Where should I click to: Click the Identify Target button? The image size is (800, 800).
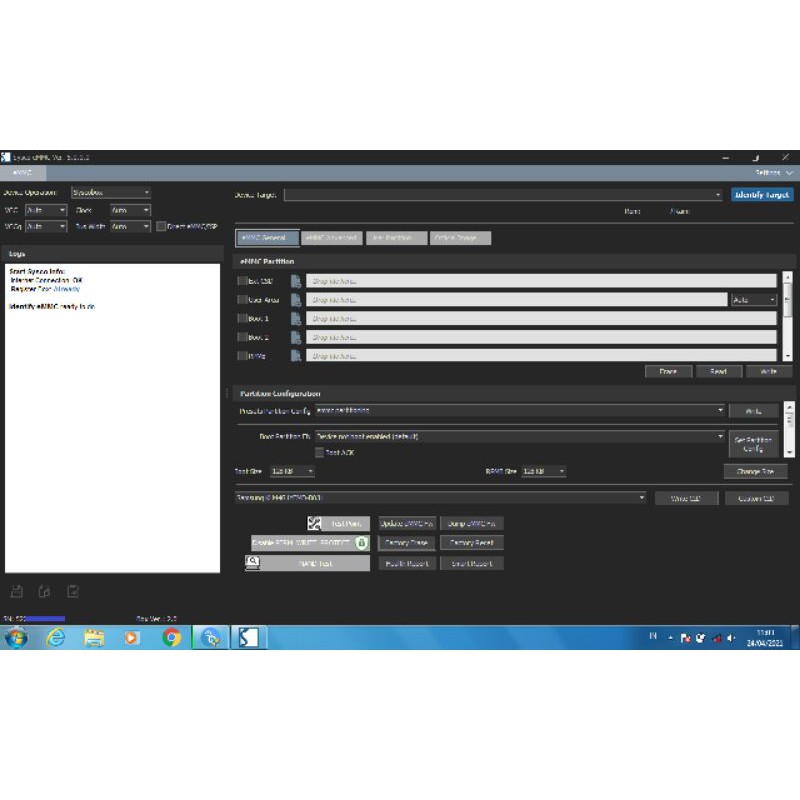[762, 195]
